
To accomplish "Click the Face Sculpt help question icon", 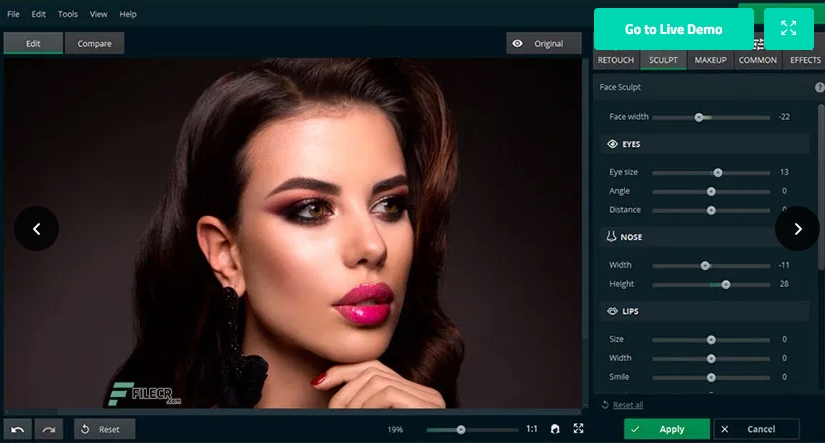I will 819,87.
